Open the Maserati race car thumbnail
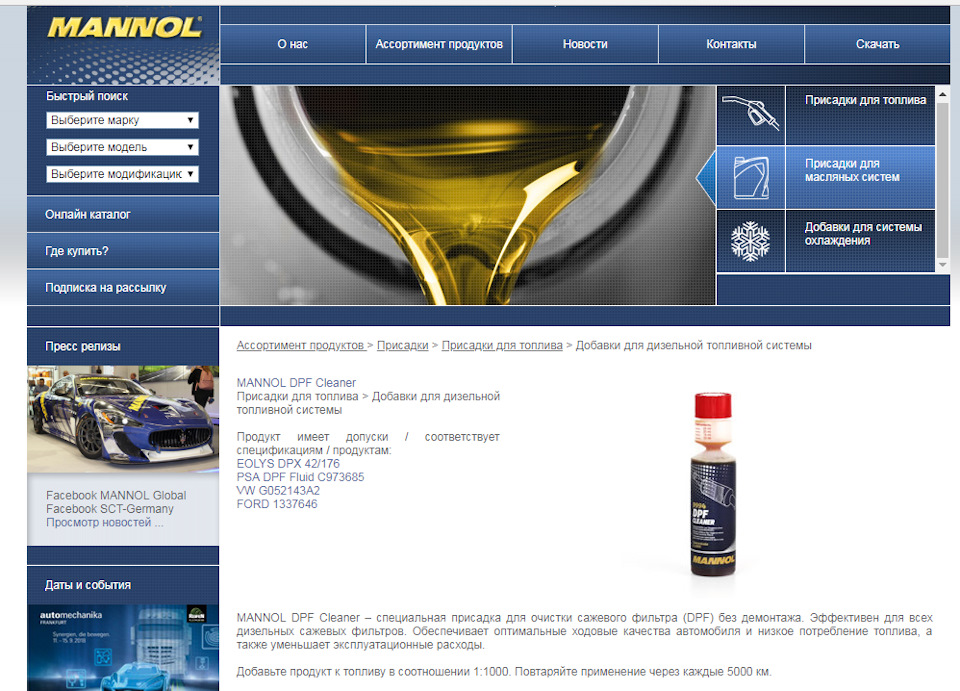Screen dimensions: 960x691 tap(123, 419)
